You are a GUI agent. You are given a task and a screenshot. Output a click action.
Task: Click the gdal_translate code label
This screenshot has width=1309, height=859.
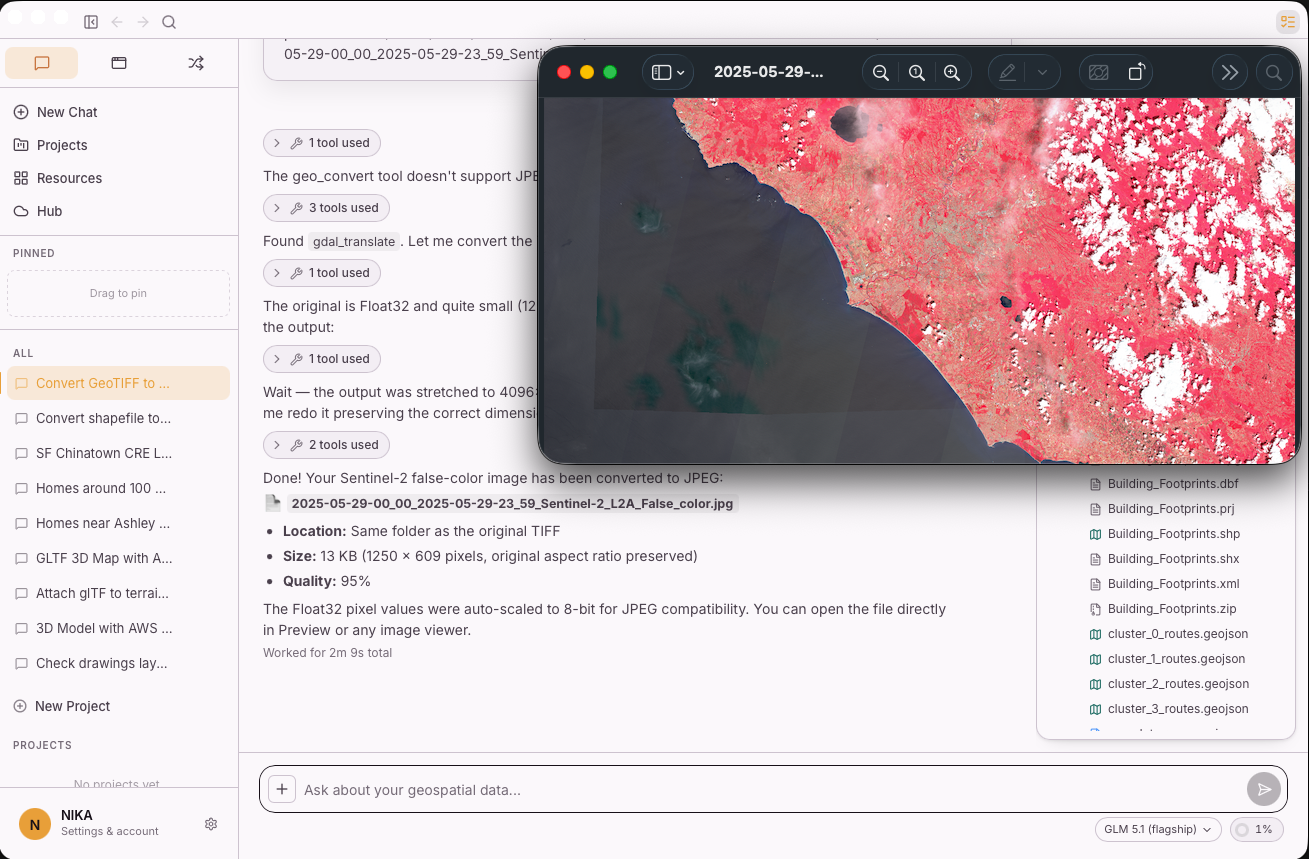354,241
